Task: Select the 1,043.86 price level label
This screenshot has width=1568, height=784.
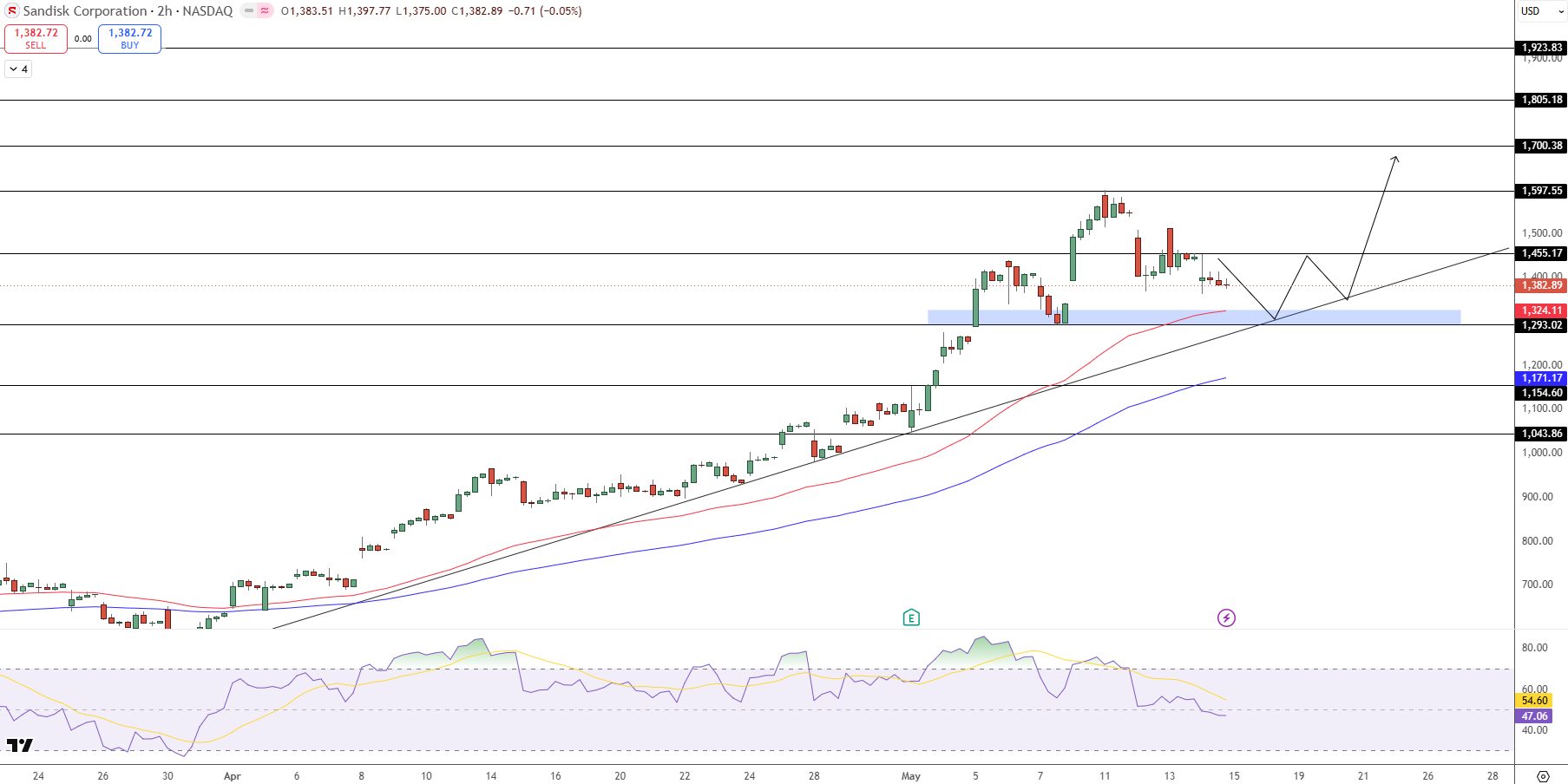Action: tap(1541, 434)
